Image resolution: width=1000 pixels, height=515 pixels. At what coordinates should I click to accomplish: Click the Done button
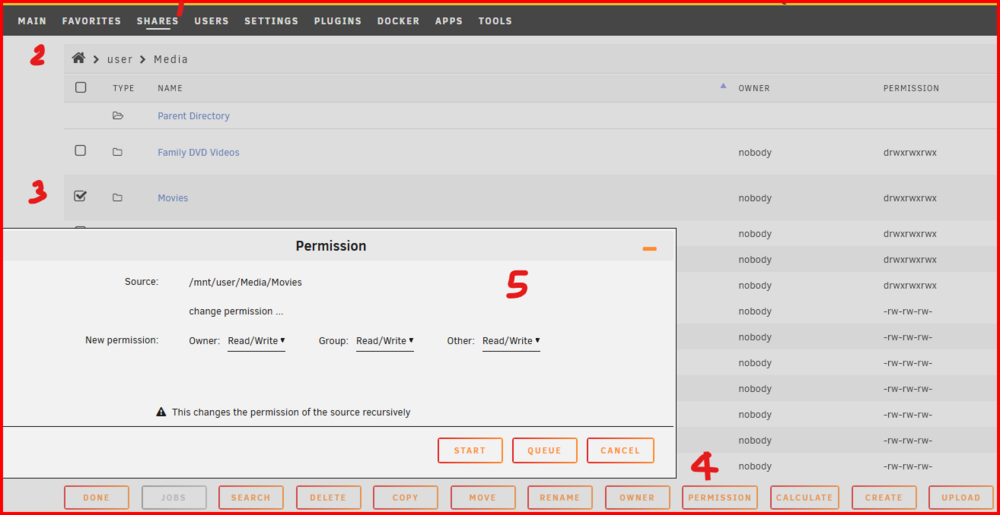pos(96,497)
